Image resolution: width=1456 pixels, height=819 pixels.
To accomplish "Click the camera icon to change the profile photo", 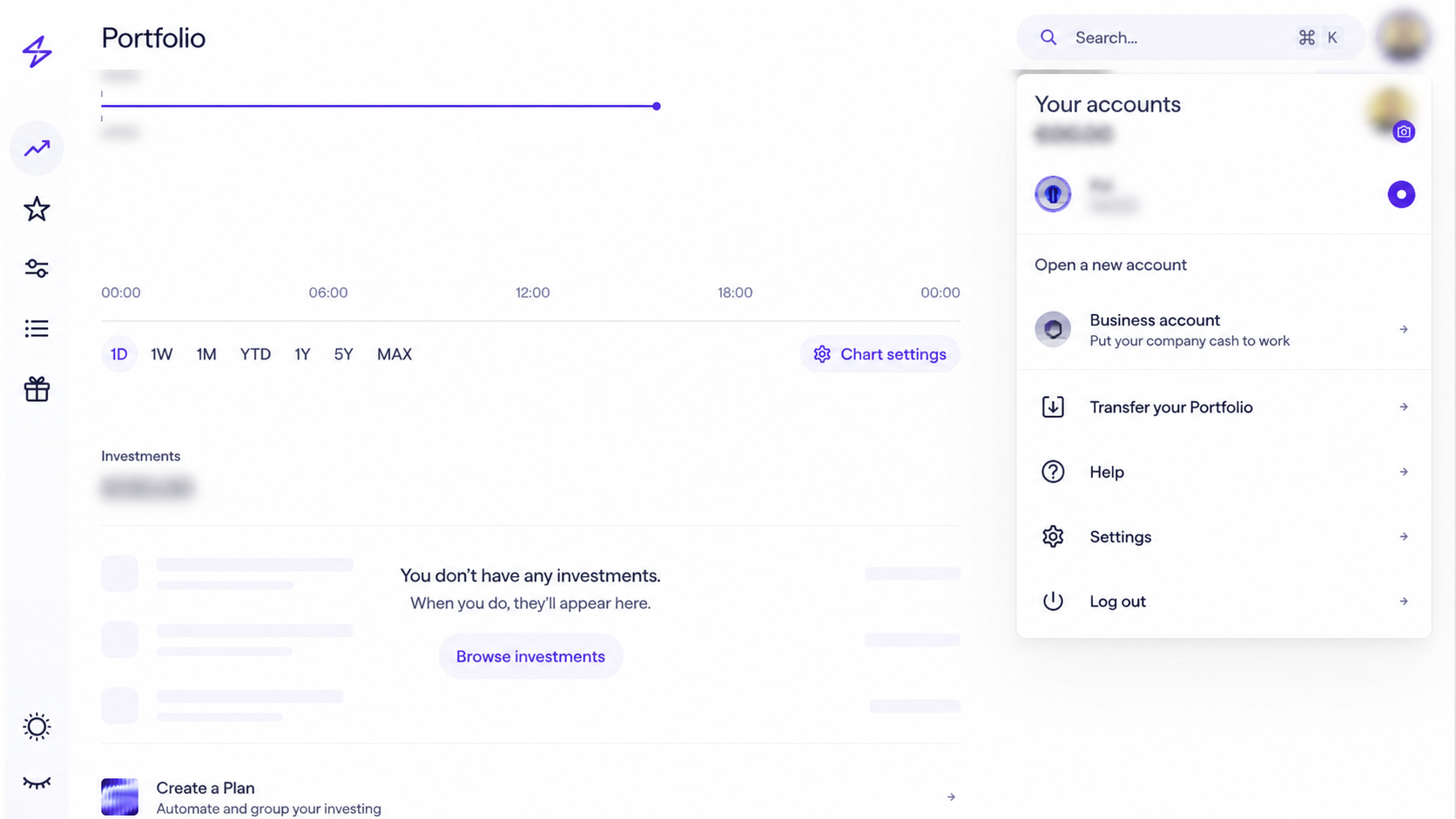I will [1403, 132].
